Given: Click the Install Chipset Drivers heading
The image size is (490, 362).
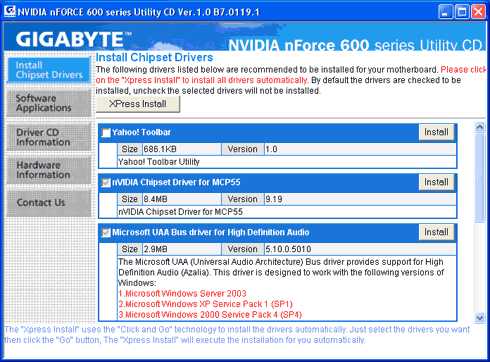Looking at the screenshot, I should [x=154, y=57].
